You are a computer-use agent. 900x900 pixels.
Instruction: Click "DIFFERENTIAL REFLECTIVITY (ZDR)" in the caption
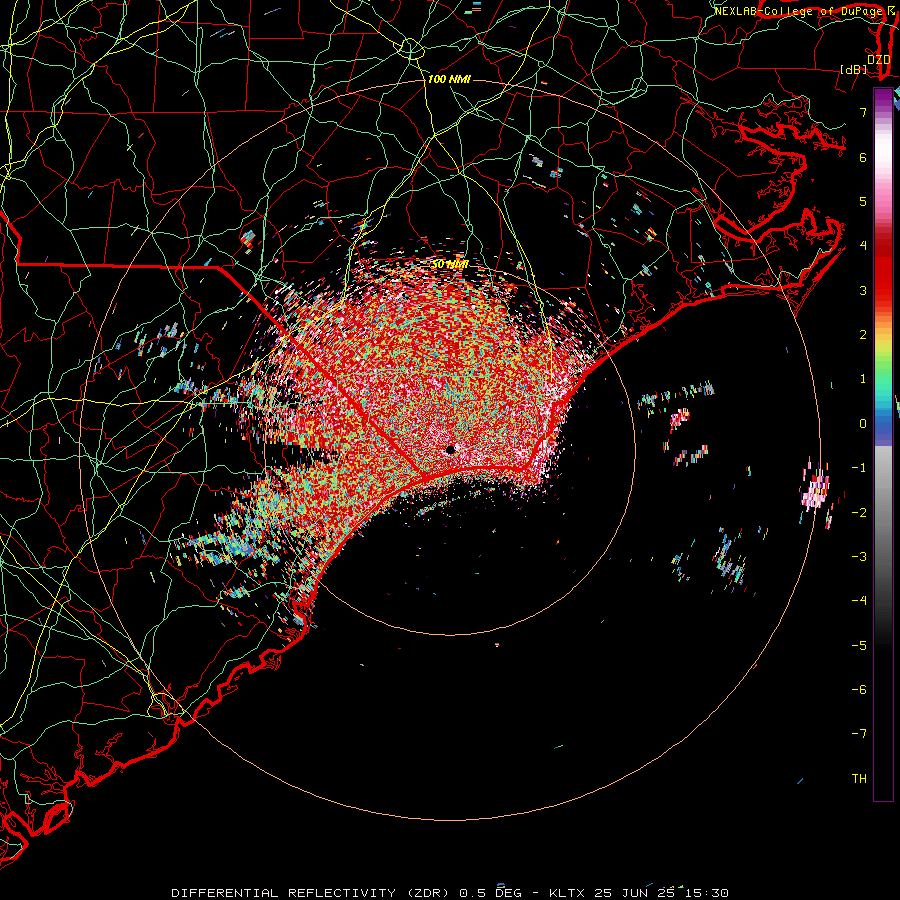(313, 893)
